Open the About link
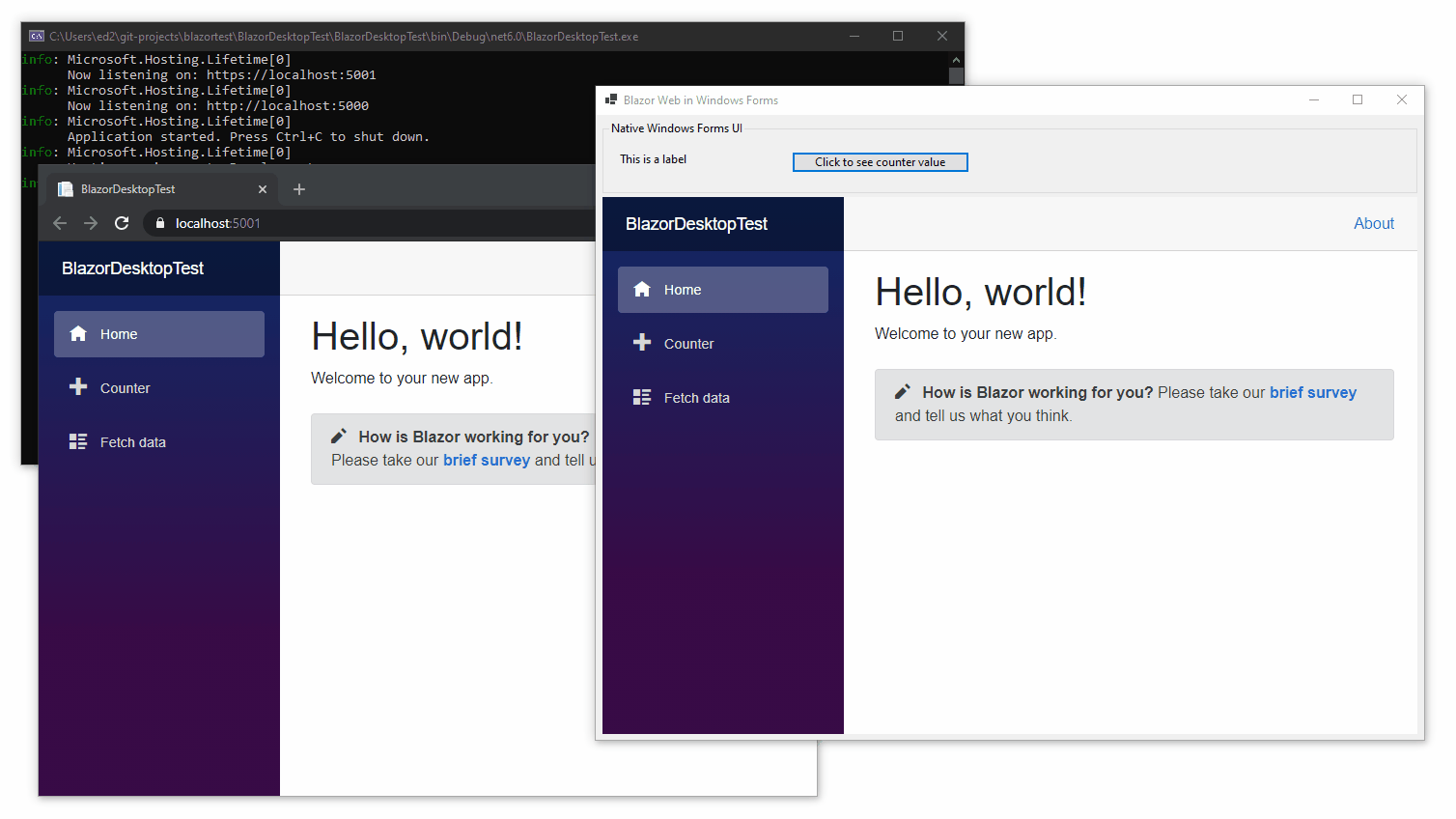Image resolution: width=1456 pixels, height=819 pixels. click(x=1374, y=223)
